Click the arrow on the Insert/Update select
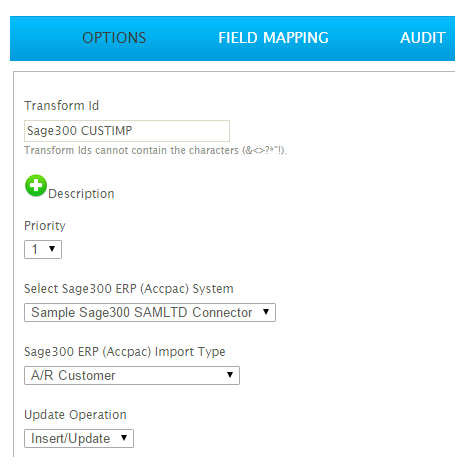Screen dimensions: 465x467 pyautogui.click(x=124, y=438)
